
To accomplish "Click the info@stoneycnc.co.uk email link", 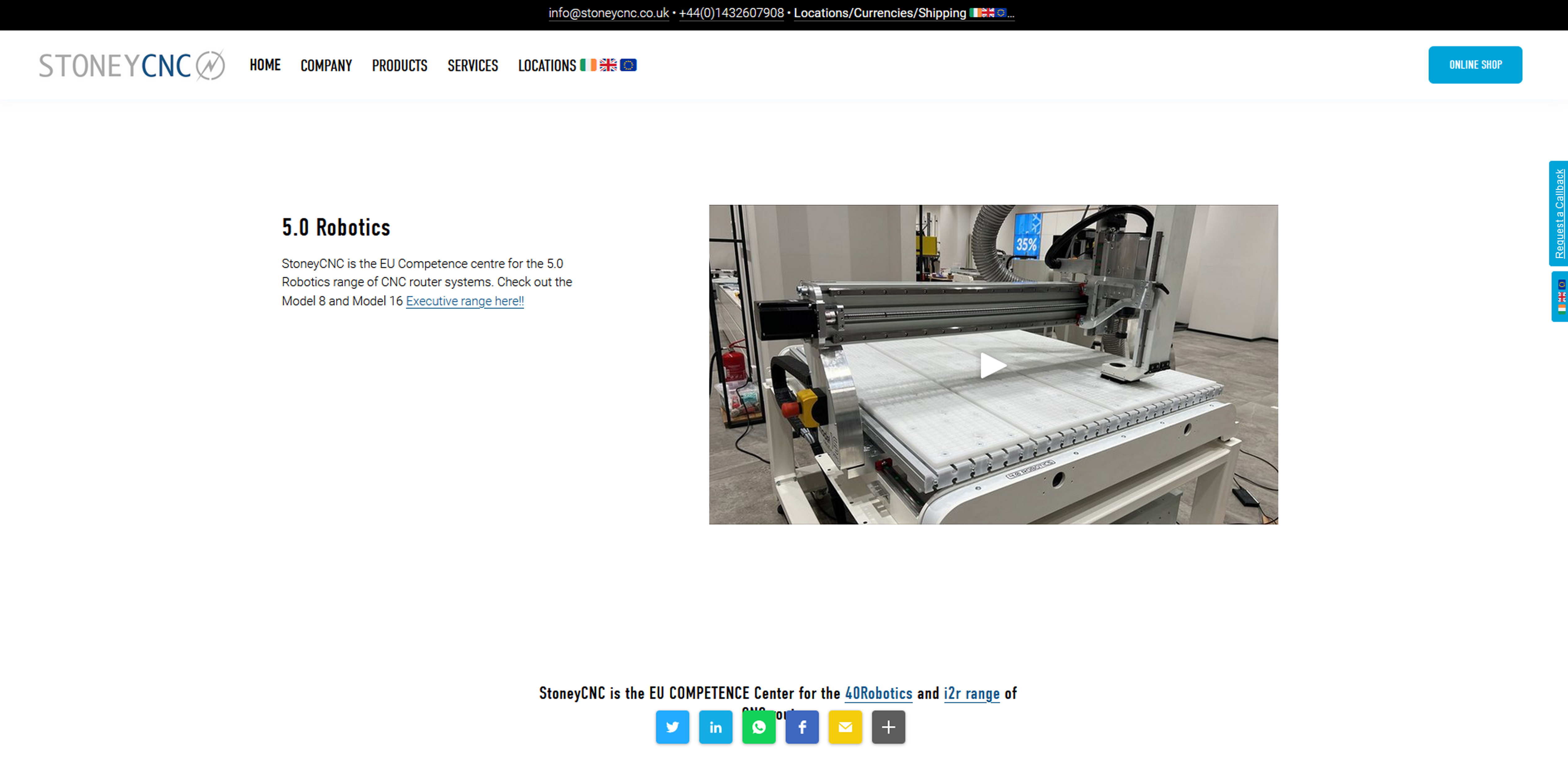I will click(x=609, y=13).
